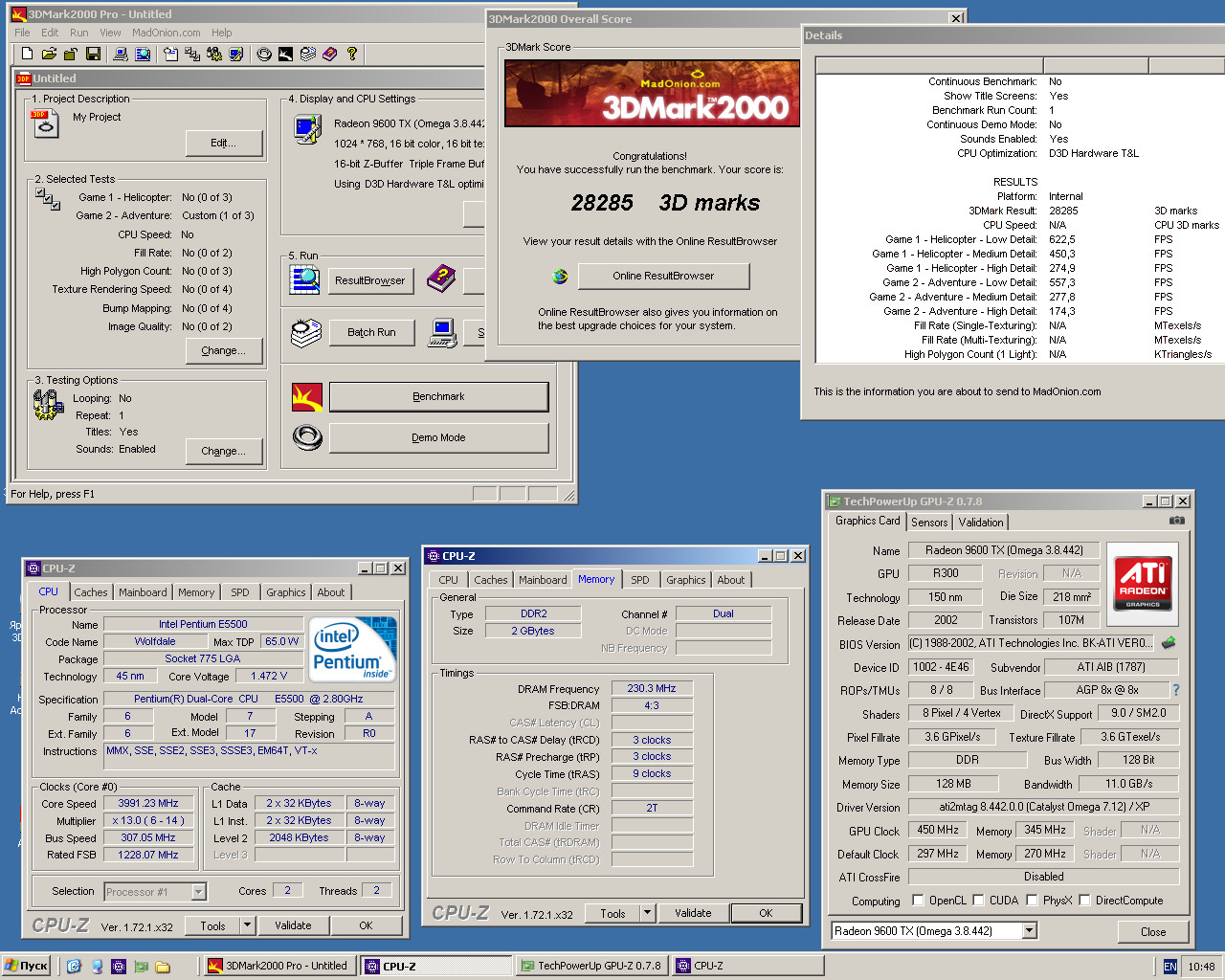Open Tools dropdown arrow in the CPU-Z processor window
1225x980 pixels.
coord(247,925)
